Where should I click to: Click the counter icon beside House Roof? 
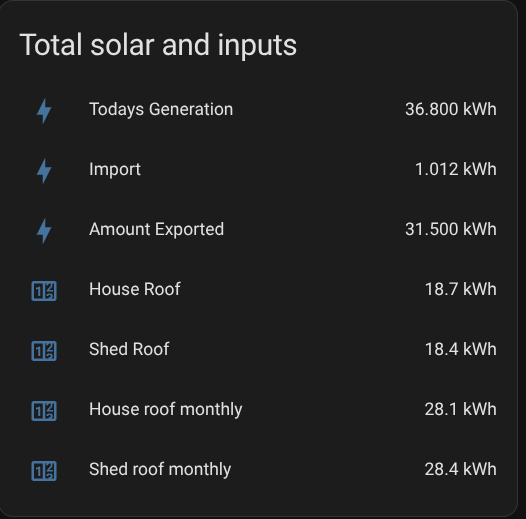[x=44, y=291]
